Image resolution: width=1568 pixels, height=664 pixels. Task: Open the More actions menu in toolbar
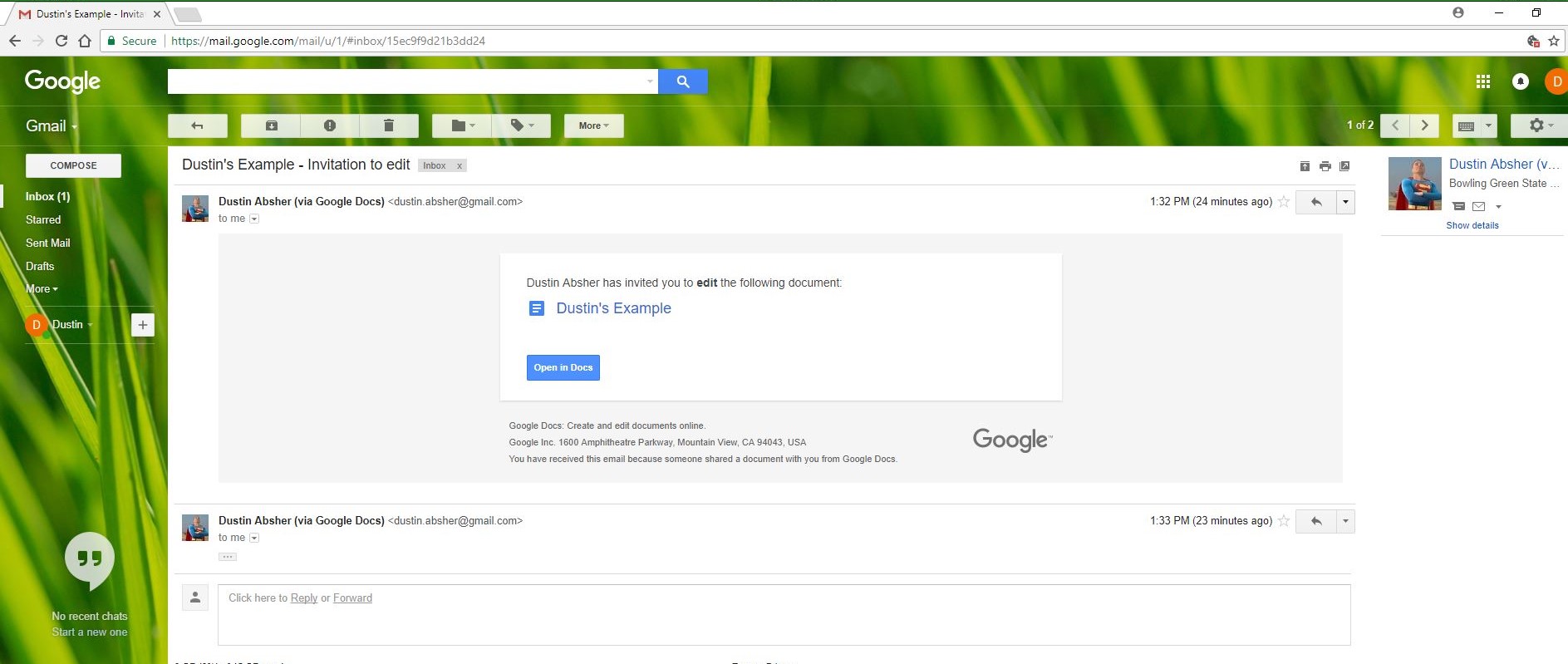coord(593,125)
